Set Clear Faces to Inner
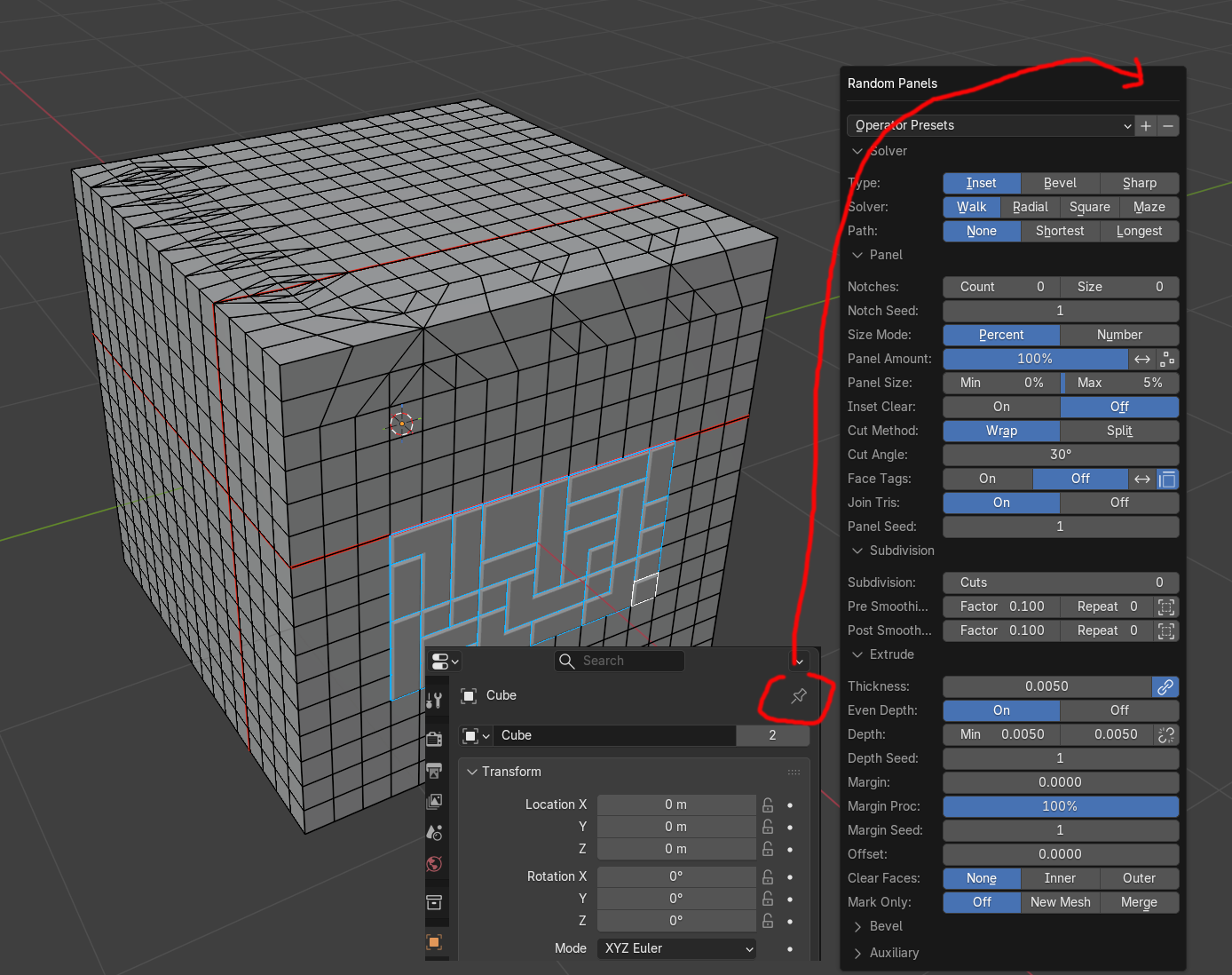This screenshot has height=975, width=1232. (1060, 878)
